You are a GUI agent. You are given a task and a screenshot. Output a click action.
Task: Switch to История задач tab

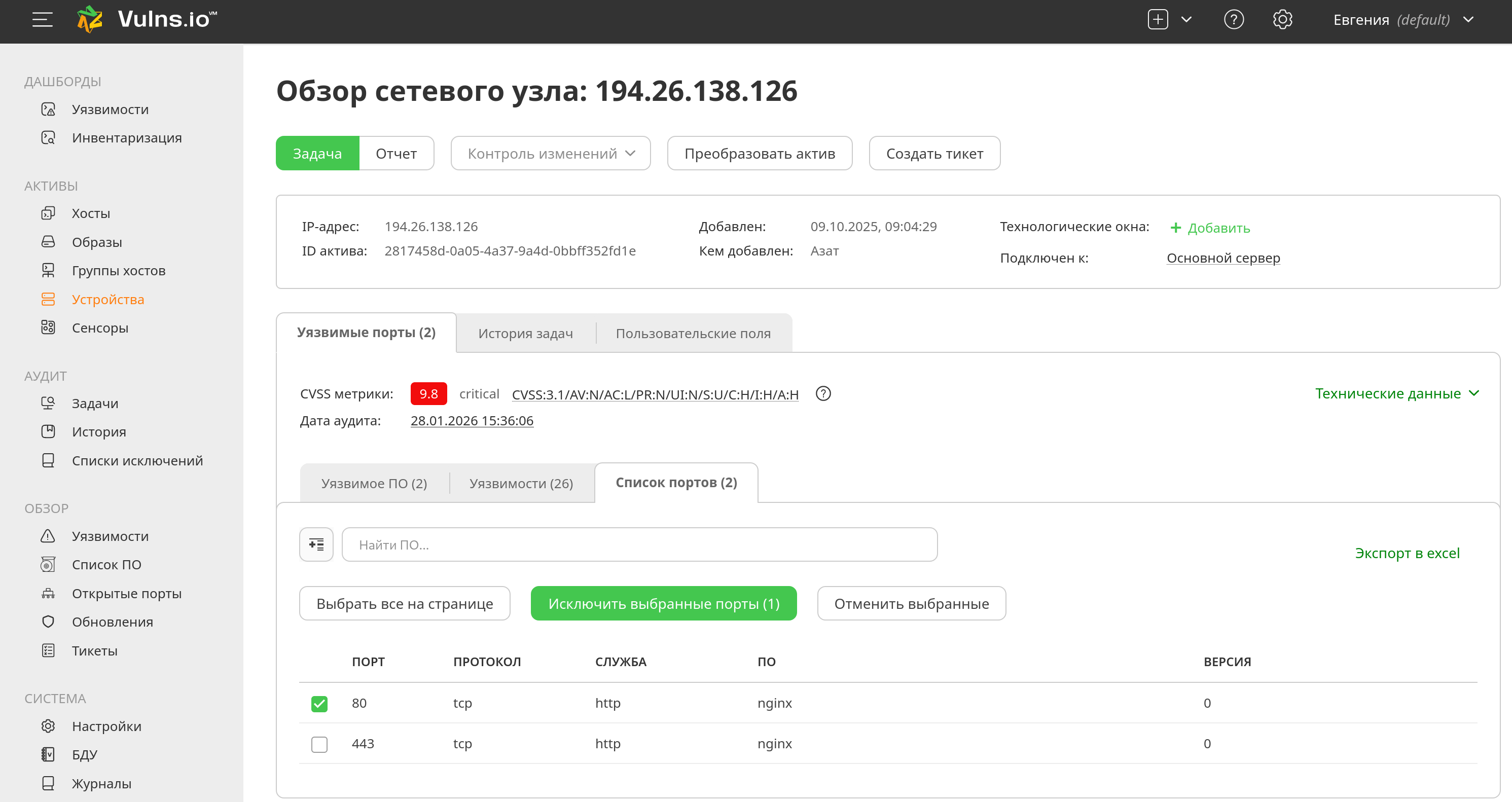coord(525,333)
